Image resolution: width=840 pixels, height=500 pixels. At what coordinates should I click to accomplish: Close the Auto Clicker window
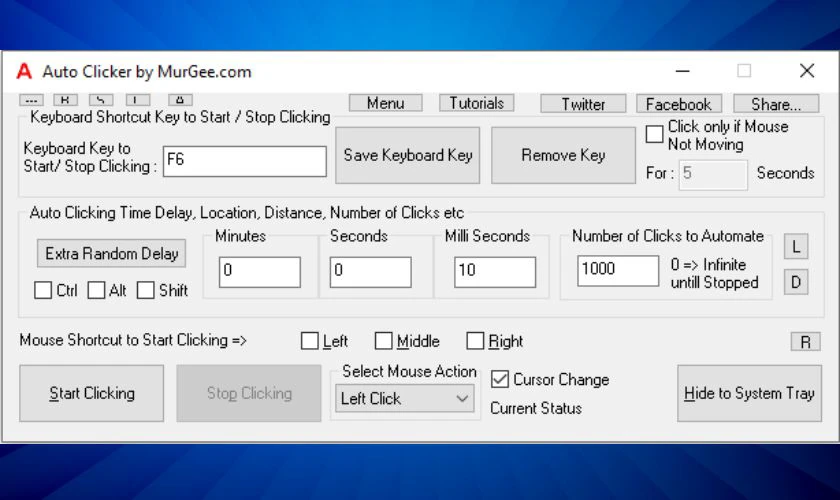(x=807, y=71)
